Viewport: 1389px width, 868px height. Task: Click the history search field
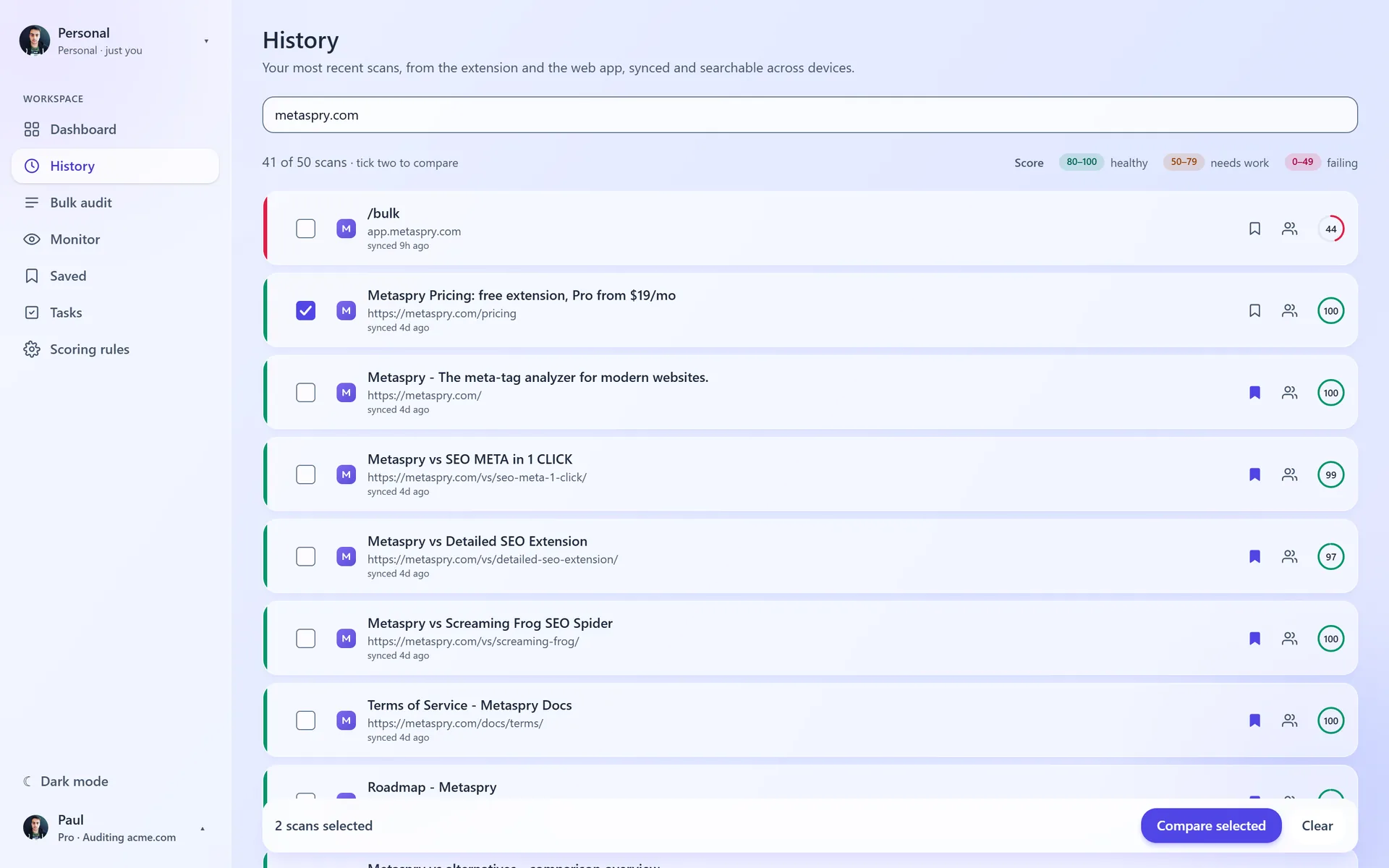click(x=810, y=115)
